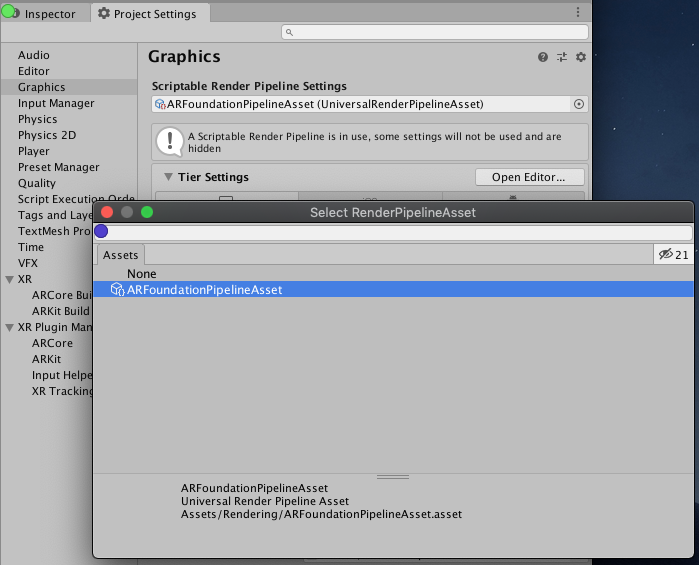Select Physics 2D in the settings list
Image resolution: width=699 pixels, height=565 pixels.
(47, 135)
